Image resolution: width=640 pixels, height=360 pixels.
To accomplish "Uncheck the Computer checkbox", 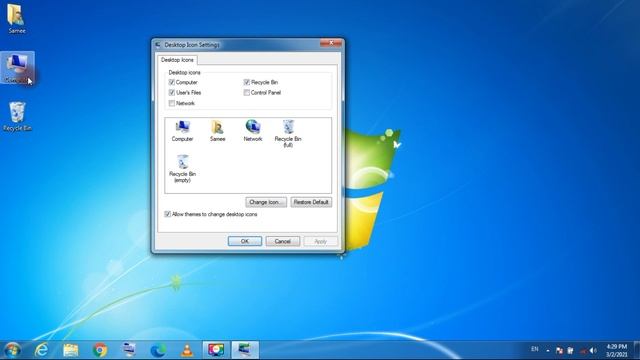I will 172,82.
